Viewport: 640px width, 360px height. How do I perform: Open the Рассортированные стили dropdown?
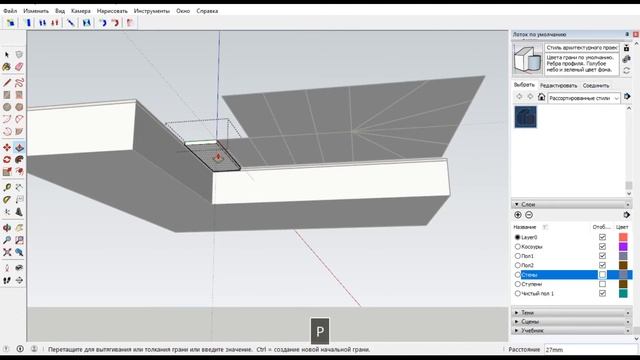click(584, 98)
